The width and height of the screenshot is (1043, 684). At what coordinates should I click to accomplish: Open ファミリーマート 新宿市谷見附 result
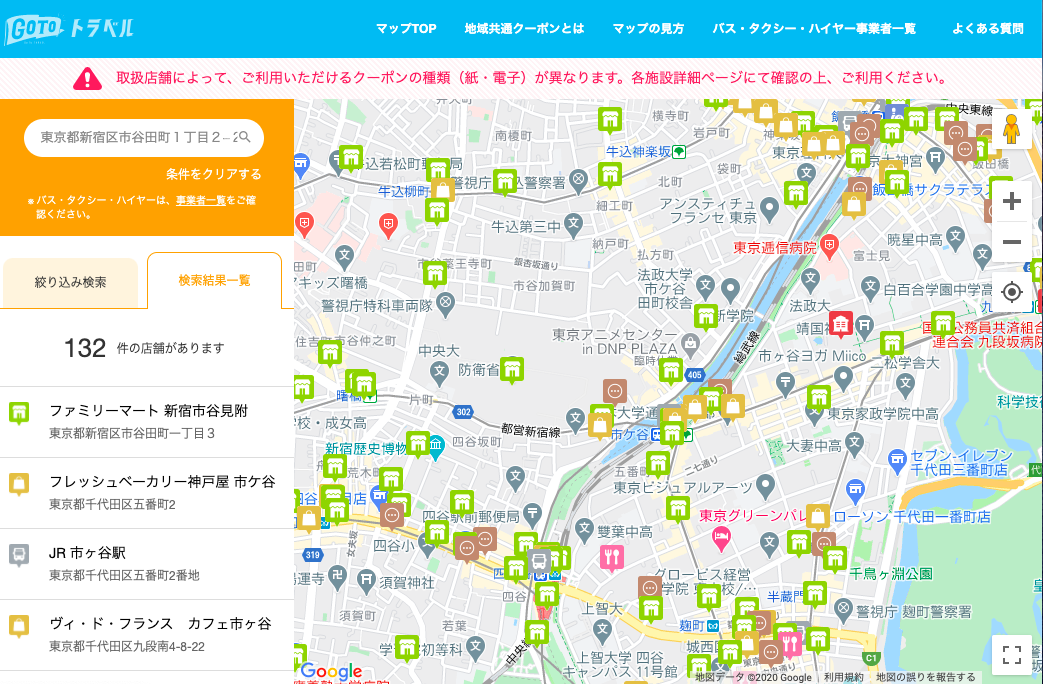click(x=147, y=422)
